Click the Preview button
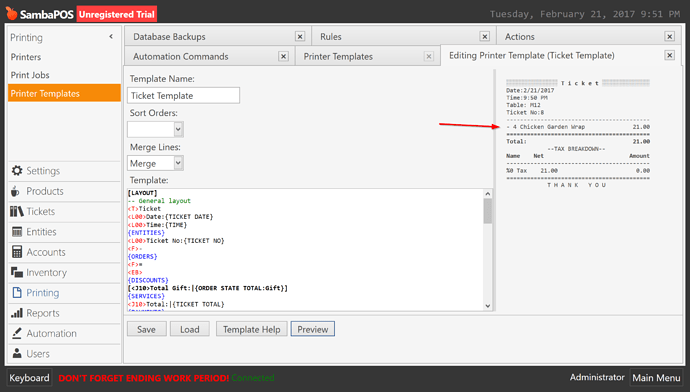Viewport: 690px width, 392px height. [312, 329]
